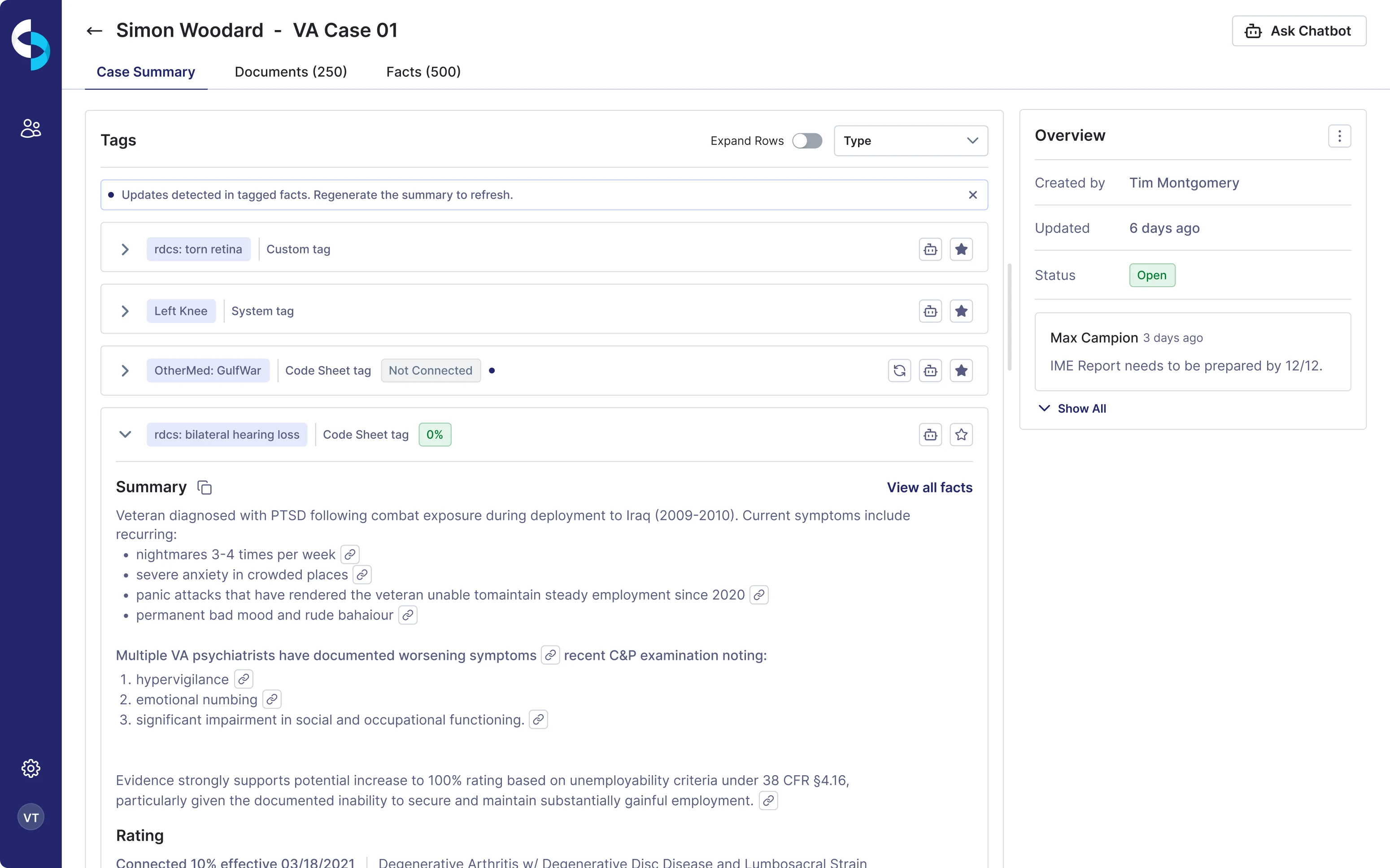The width and height of the screenshot is (1390, 868).
Task: Click the chatbot icon on the Left Knee row
Action: (x=930, y=310)
